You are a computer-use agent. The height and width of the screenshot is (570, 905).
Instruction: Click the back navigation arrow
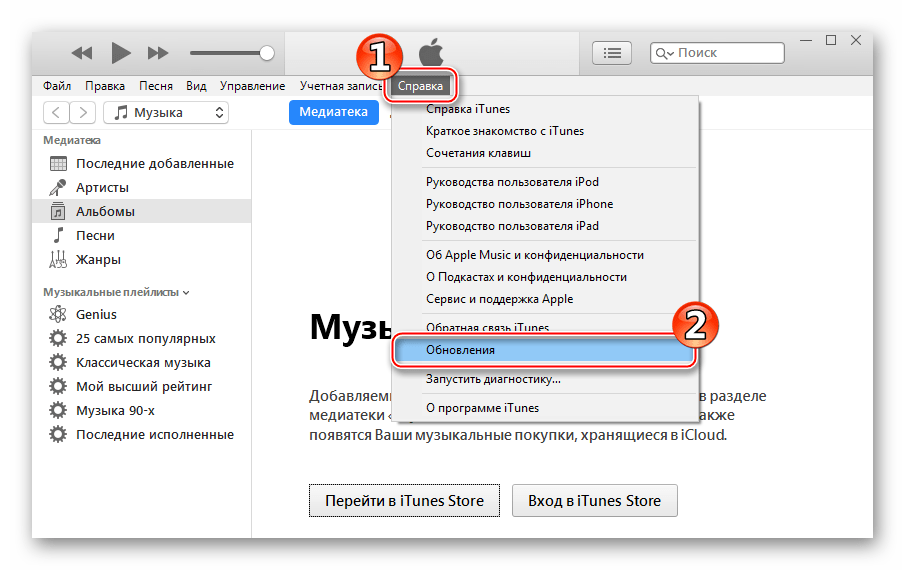coord(56,112)
